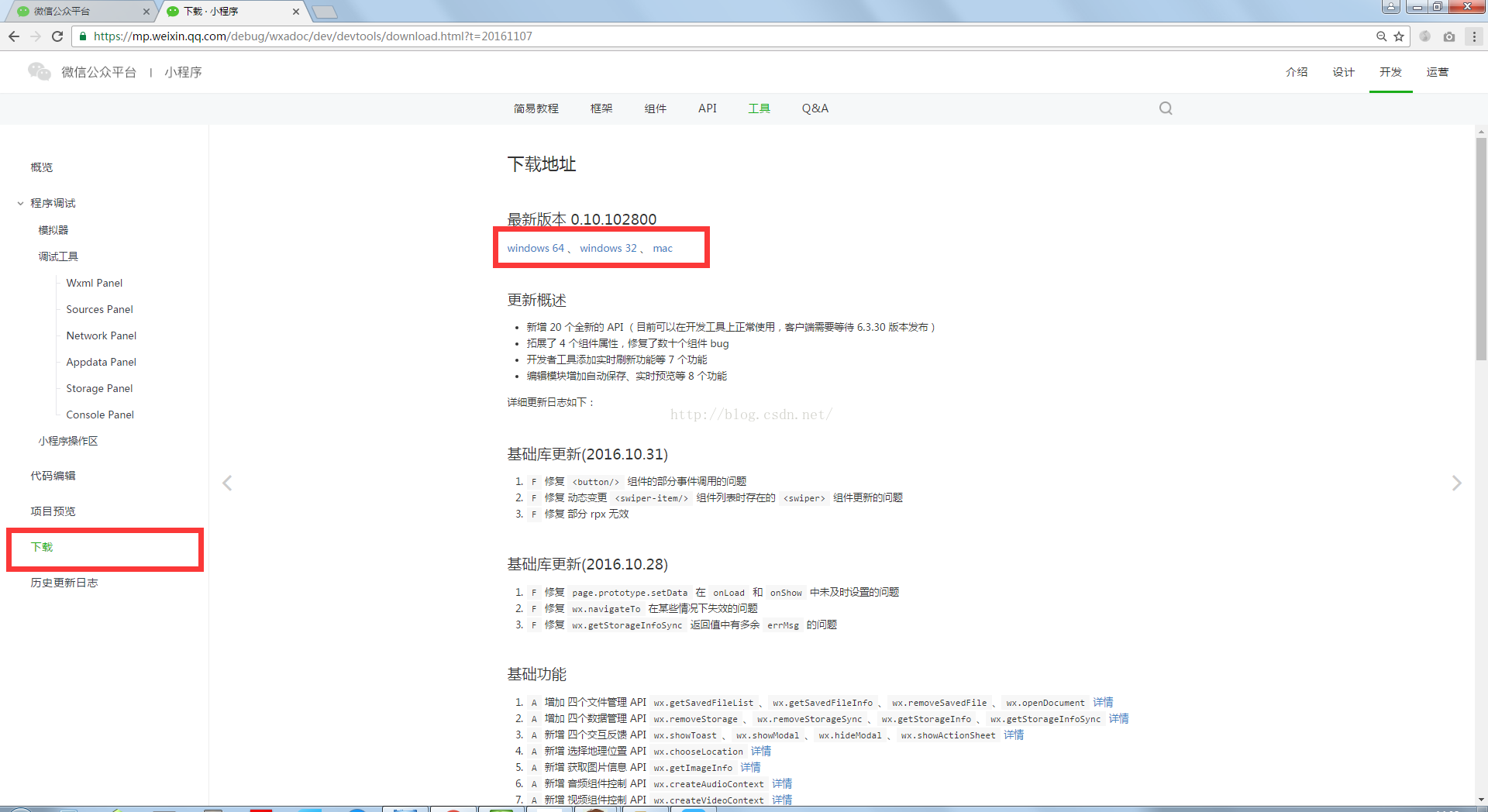The width and height of the screenshot is (1488, 812).
Task: Click the scrollbar down arrow
Action: pos(1481,799)
